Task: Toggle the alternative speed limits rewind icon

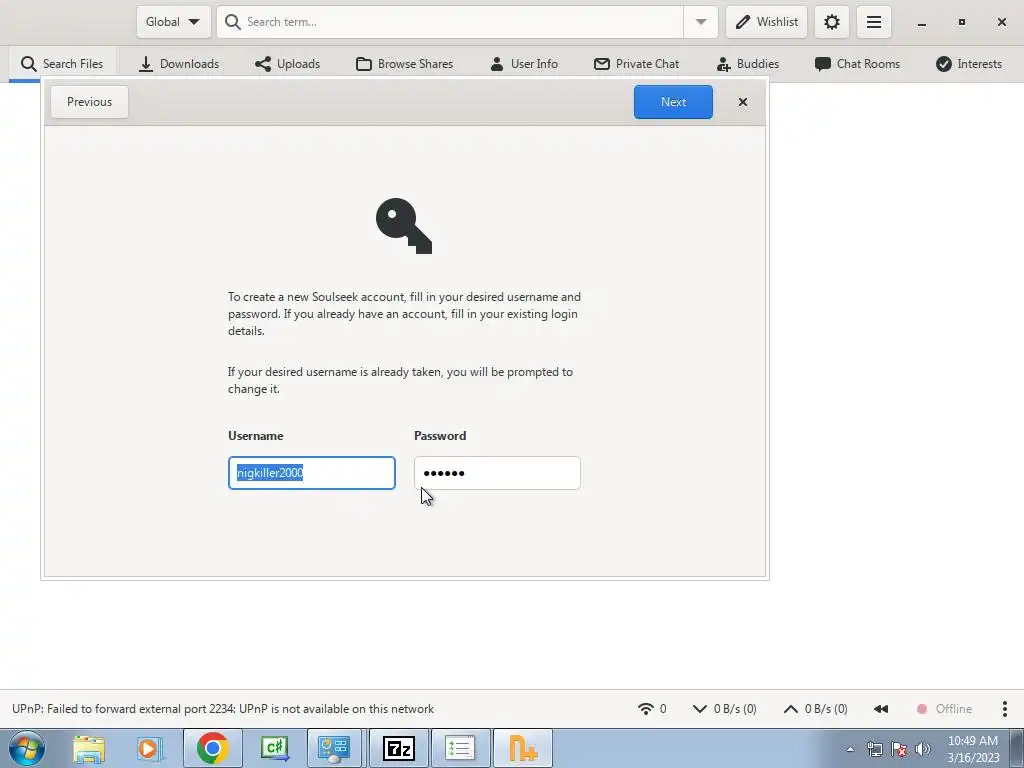Action: tap(881, 709)
